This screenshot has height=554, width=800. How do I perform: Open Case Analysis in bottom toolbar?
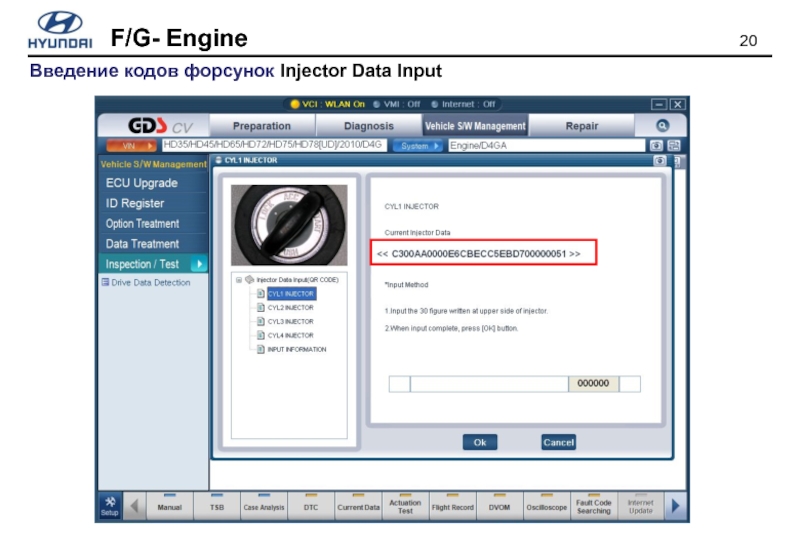coord(264,506)
